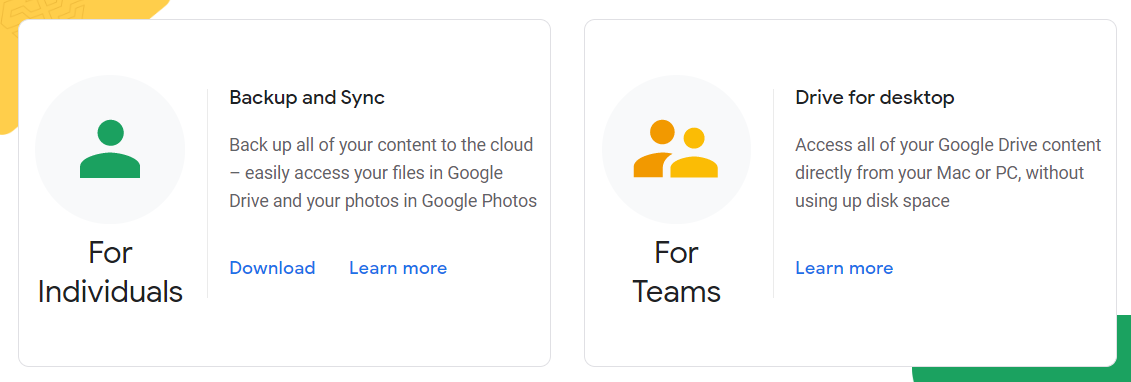Screen dimensions: 1131x382
Task: Download Backup and Sync
Action: click(272, 268)
